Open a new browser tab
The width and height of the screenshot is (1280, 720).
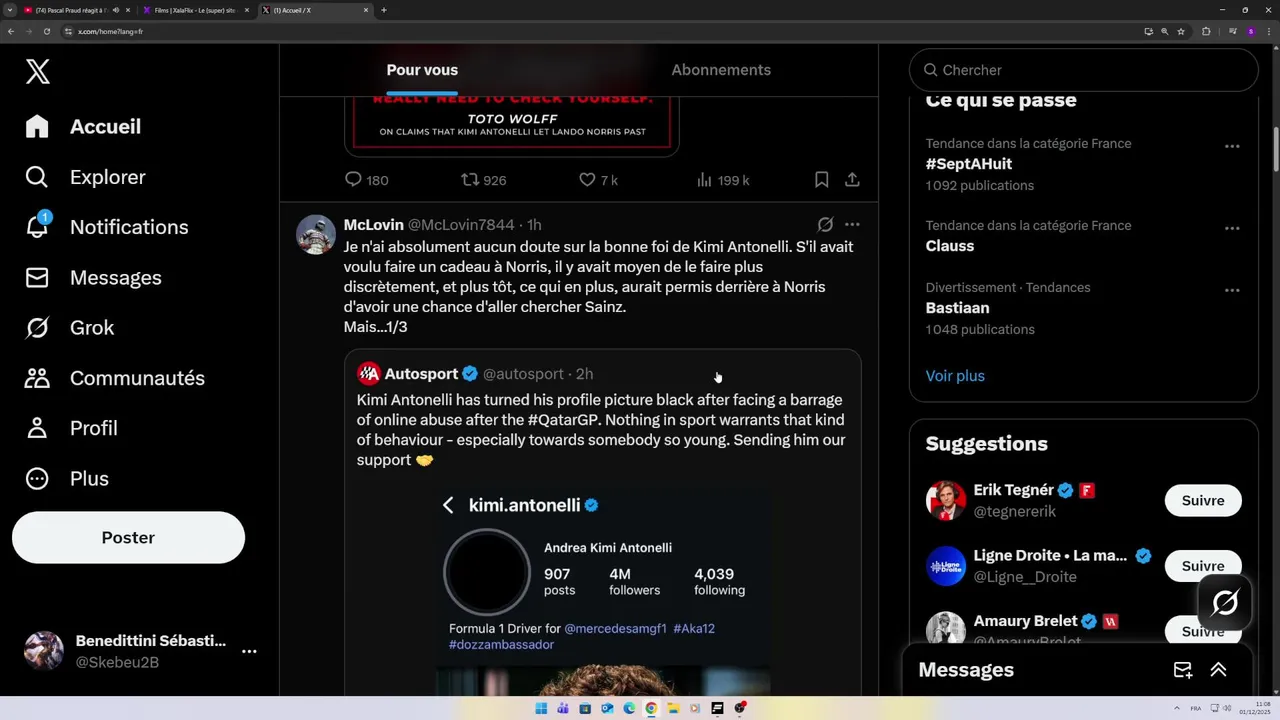(x=384, y=10)
